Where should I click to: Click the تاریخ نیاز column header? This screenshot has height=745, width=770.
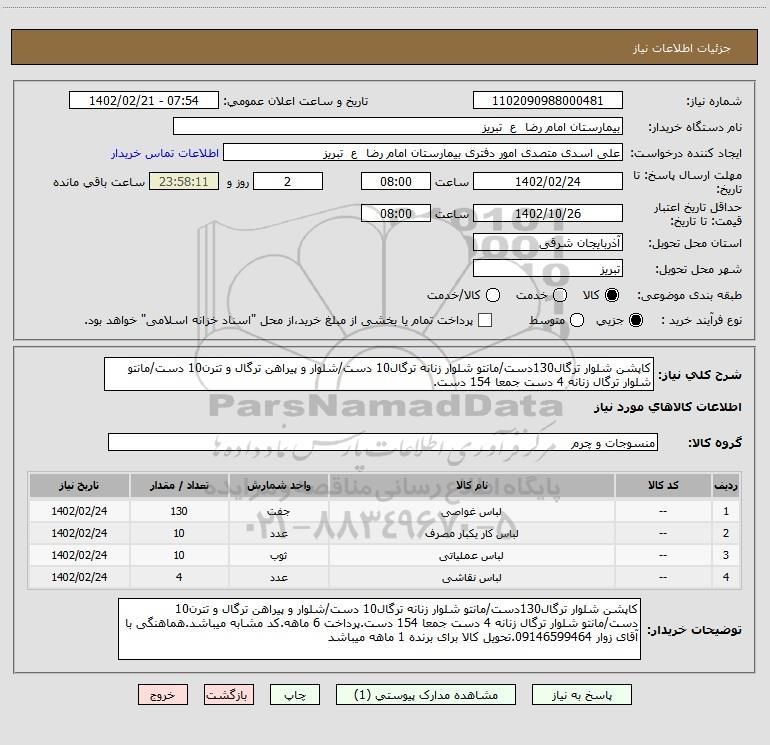pos(79,486)
